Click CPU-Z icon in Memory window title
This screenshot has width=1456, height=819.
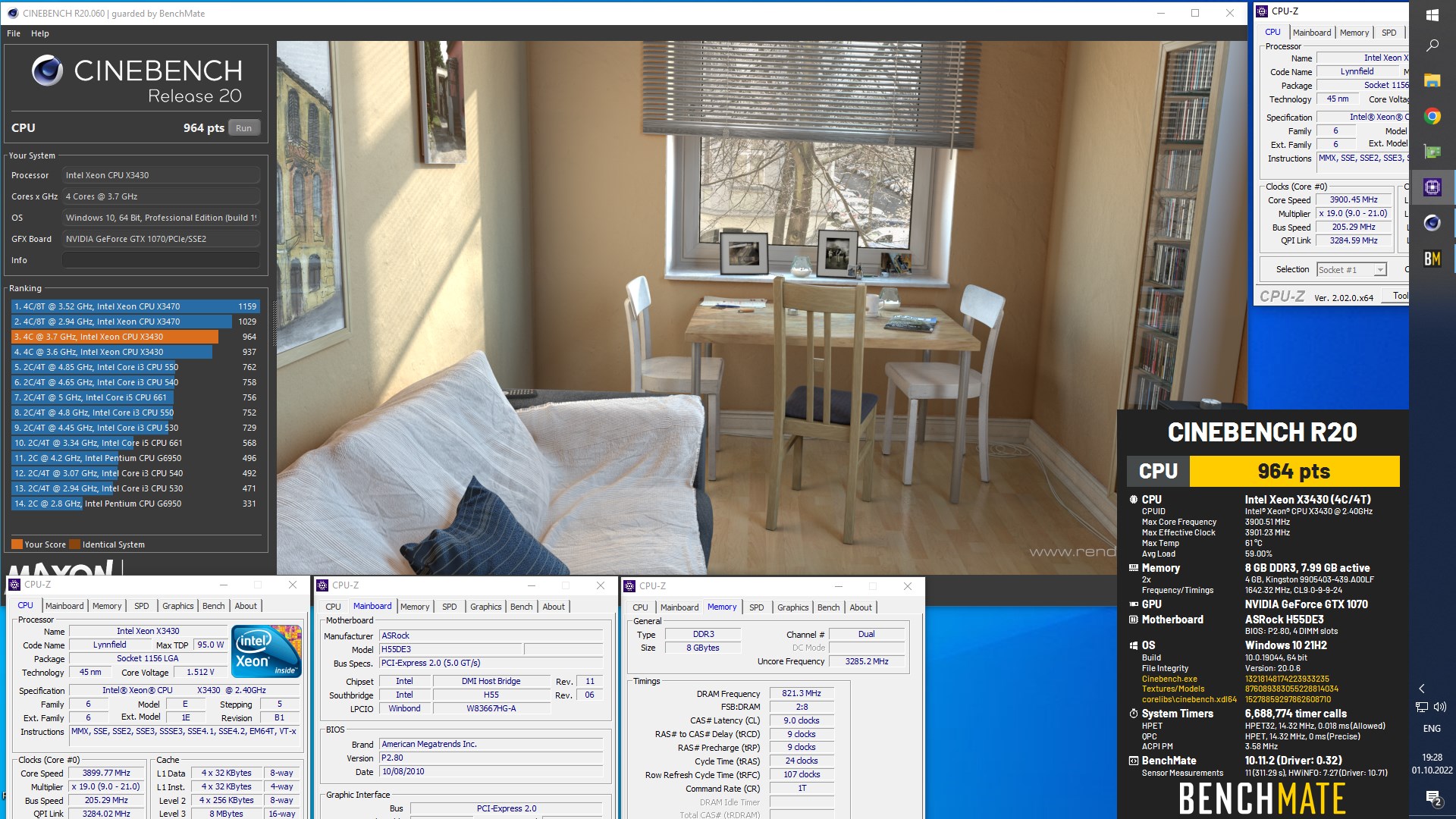coord(629,586)
